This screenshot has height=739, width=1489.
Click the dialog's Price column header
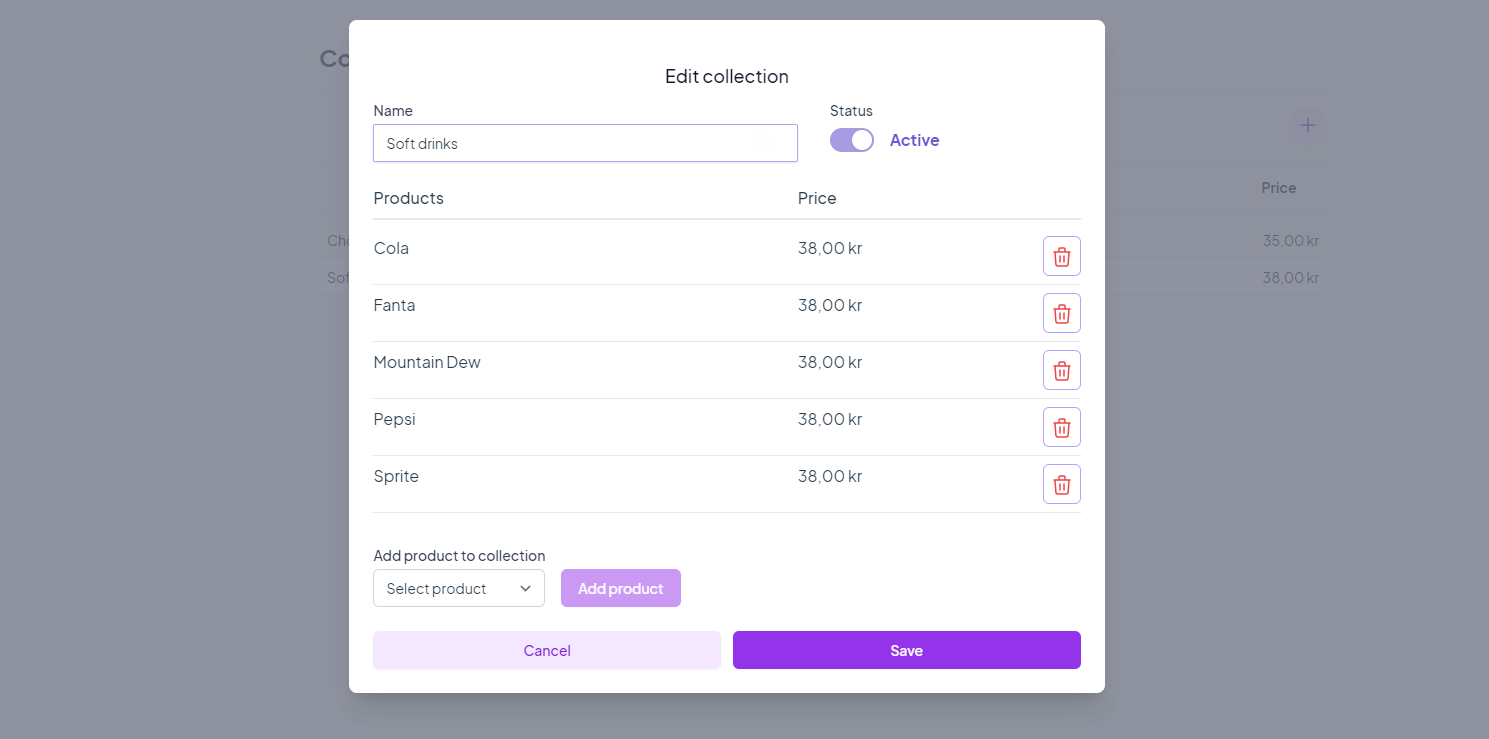817,198
